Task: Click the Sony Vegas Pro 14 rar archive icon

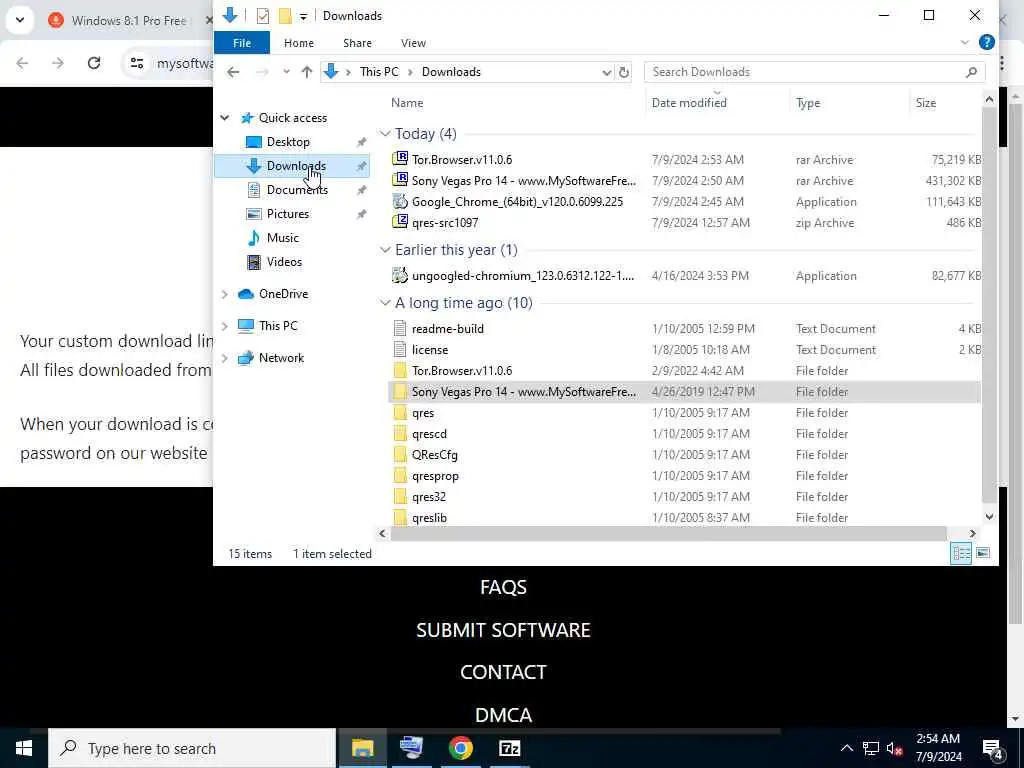Action: 400,180
